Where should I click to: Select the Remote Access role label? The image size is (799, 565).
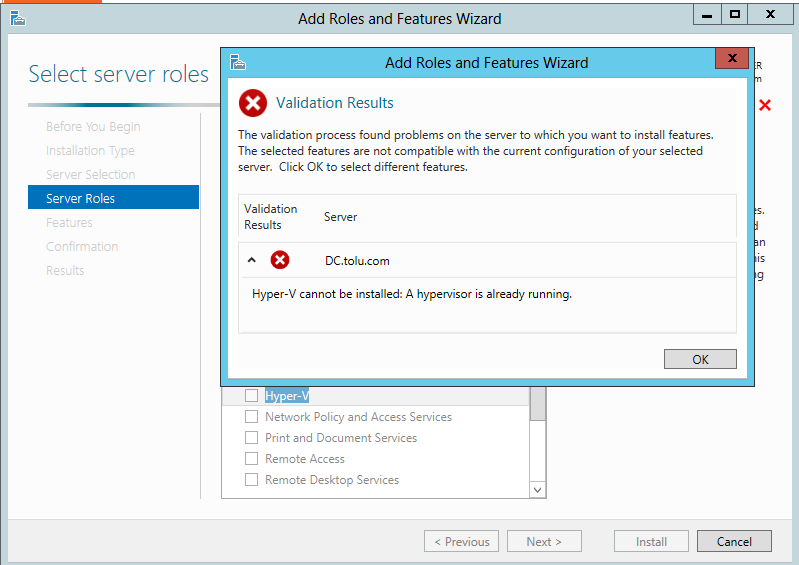click(x=305, y=459)
